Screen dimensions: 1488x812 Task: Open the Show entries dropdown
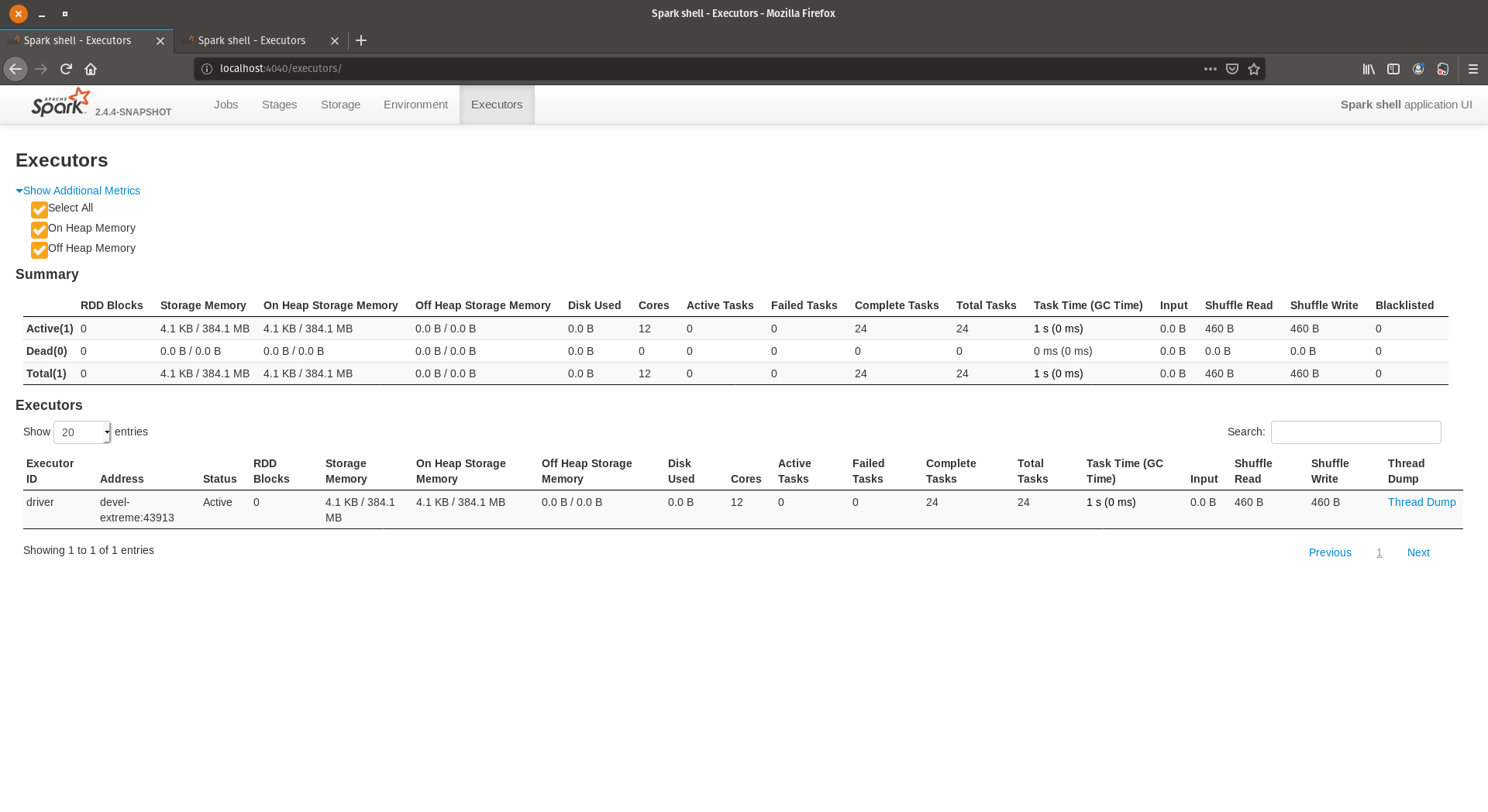click(x=82, y=432)
